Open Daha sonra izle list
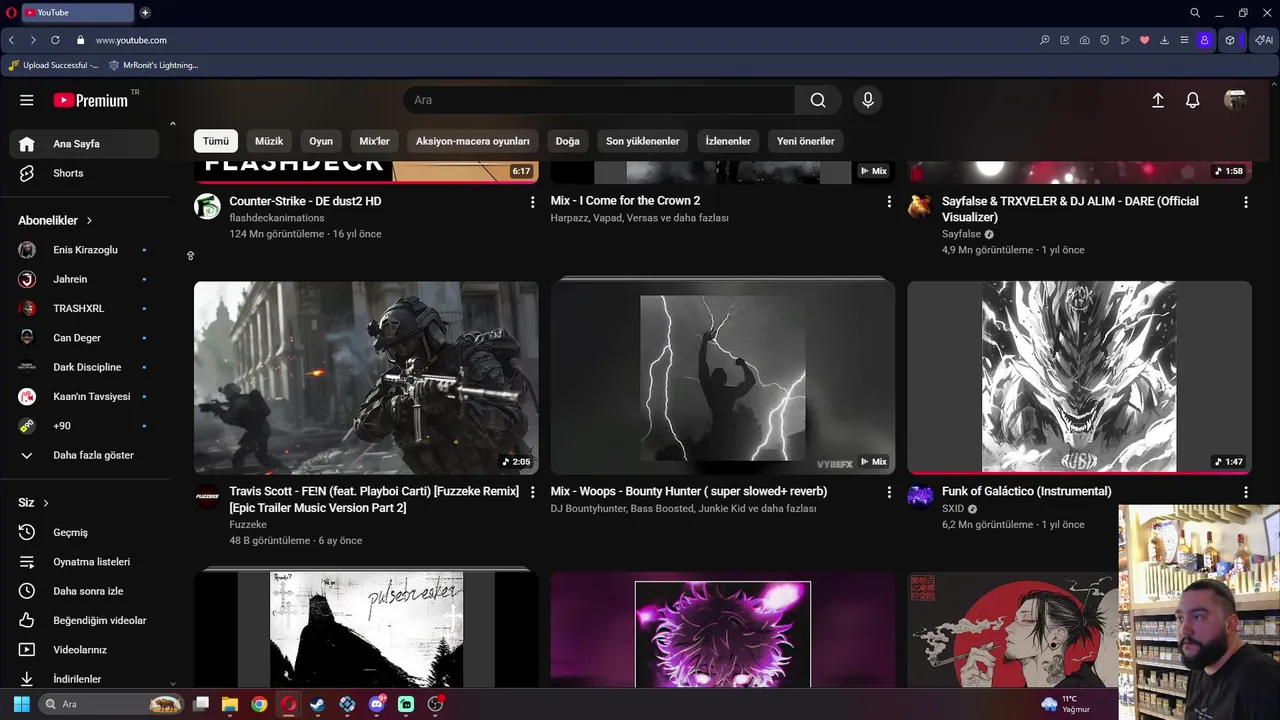The width and height of the screenshot is (1280, 720). pos(84,591)
